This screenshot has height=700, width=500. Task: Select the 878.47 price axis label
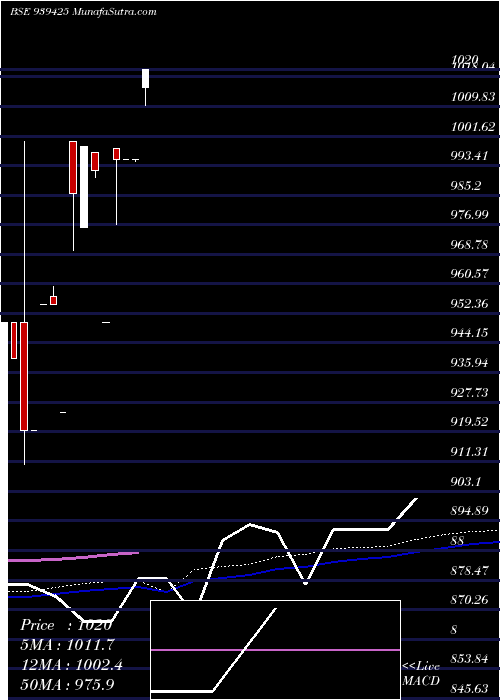point(469,570)
